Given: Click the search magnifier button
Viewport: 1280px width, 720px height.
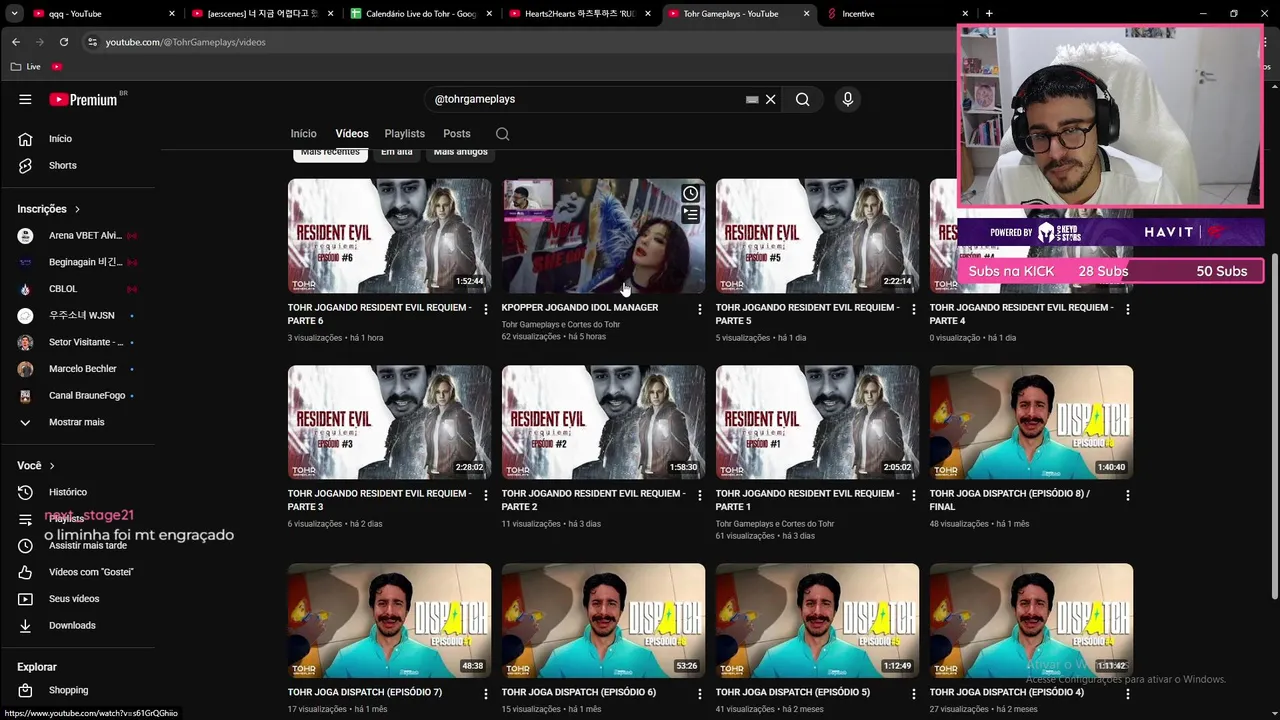Looking at the screenshot, I should 802,99.
